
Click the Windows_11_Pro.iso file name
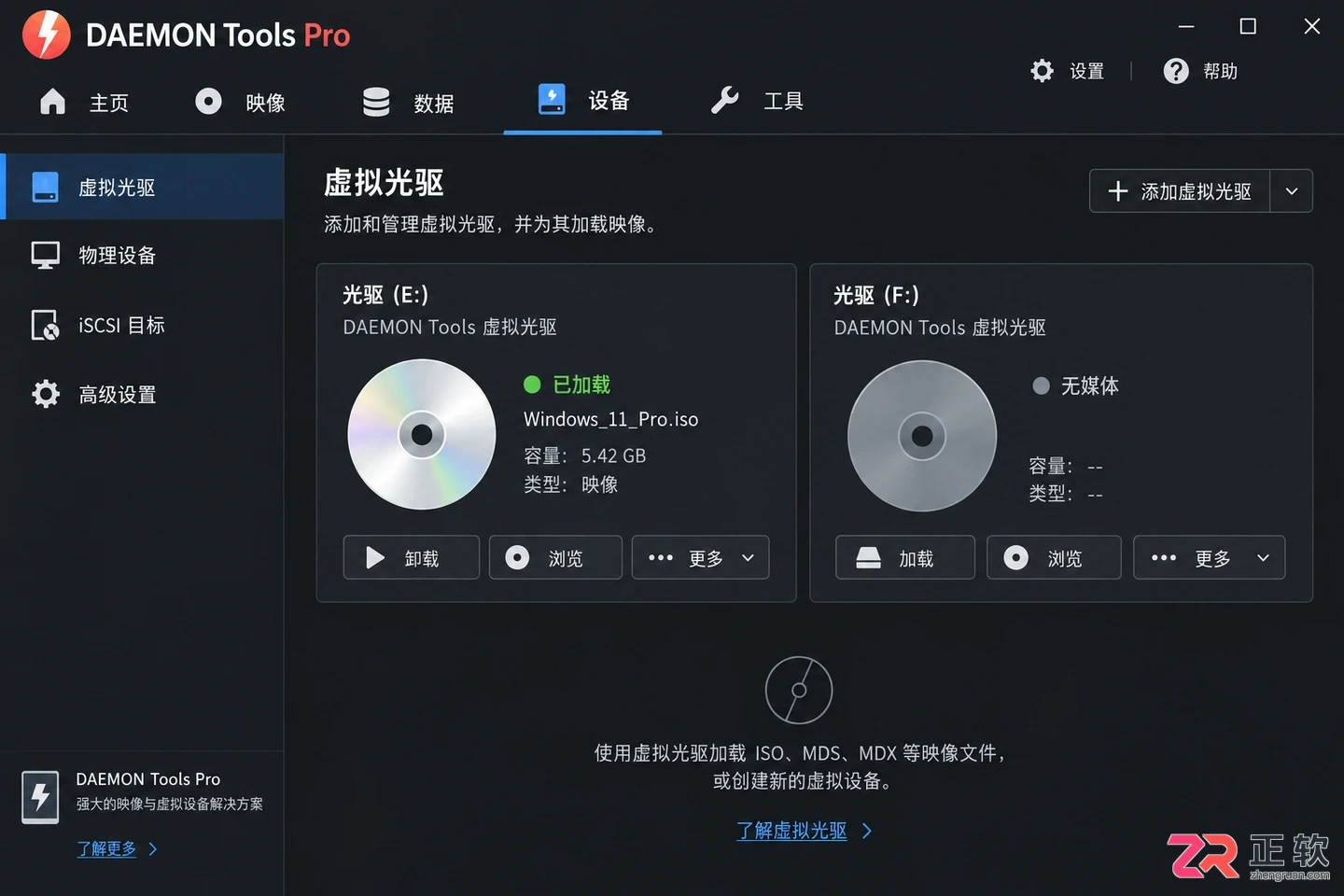coord(611,419)
